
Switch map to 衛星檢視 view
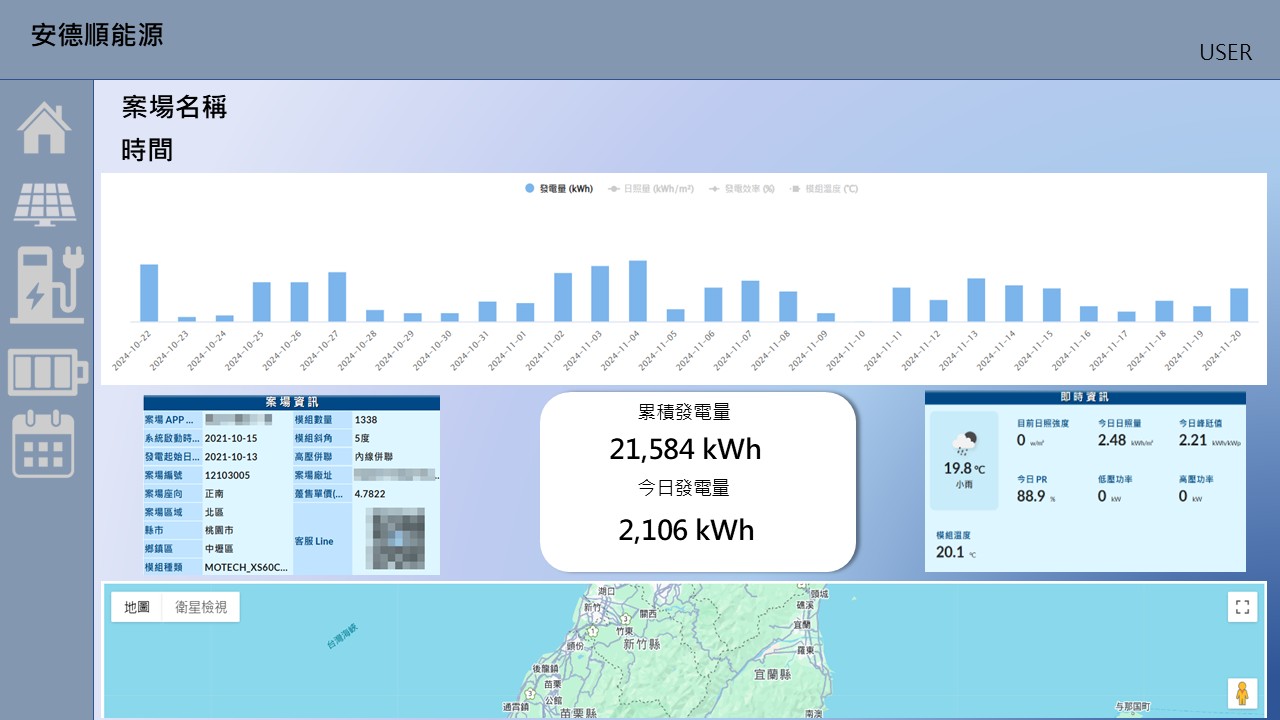(201, 607)
